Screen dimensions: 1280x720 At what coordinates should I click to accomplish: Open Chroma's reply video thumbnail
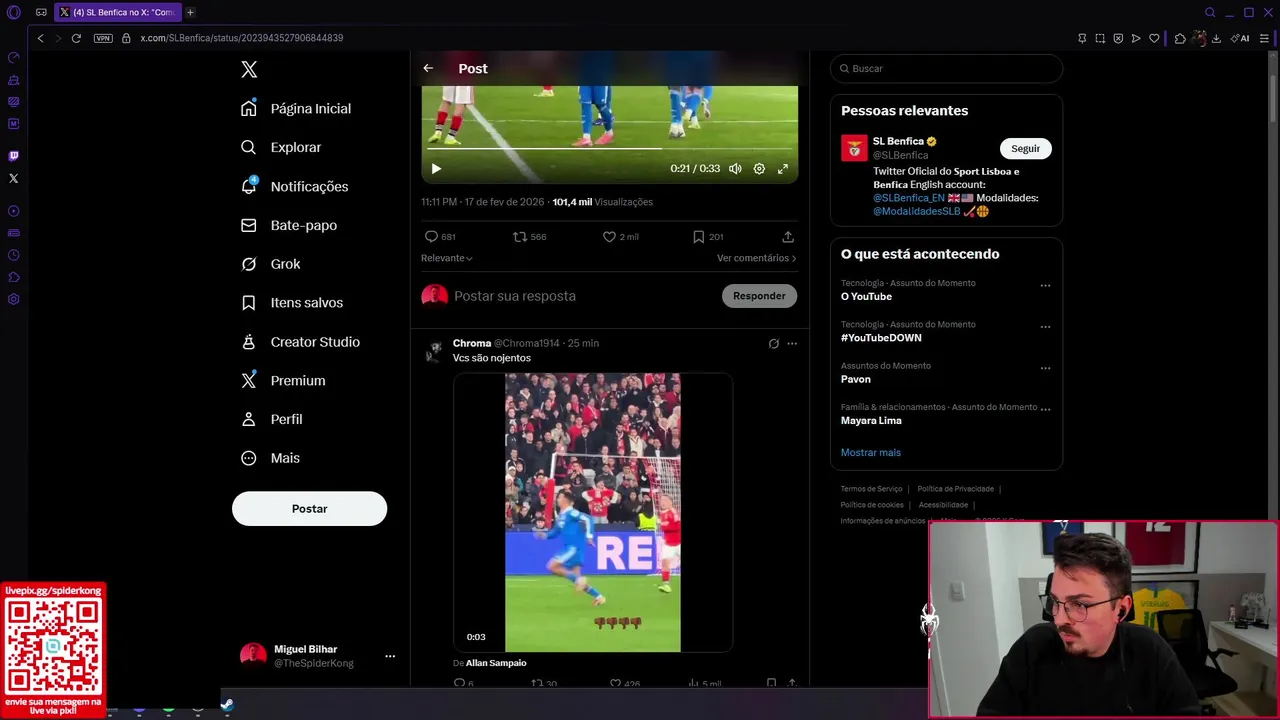coord(593,512)
